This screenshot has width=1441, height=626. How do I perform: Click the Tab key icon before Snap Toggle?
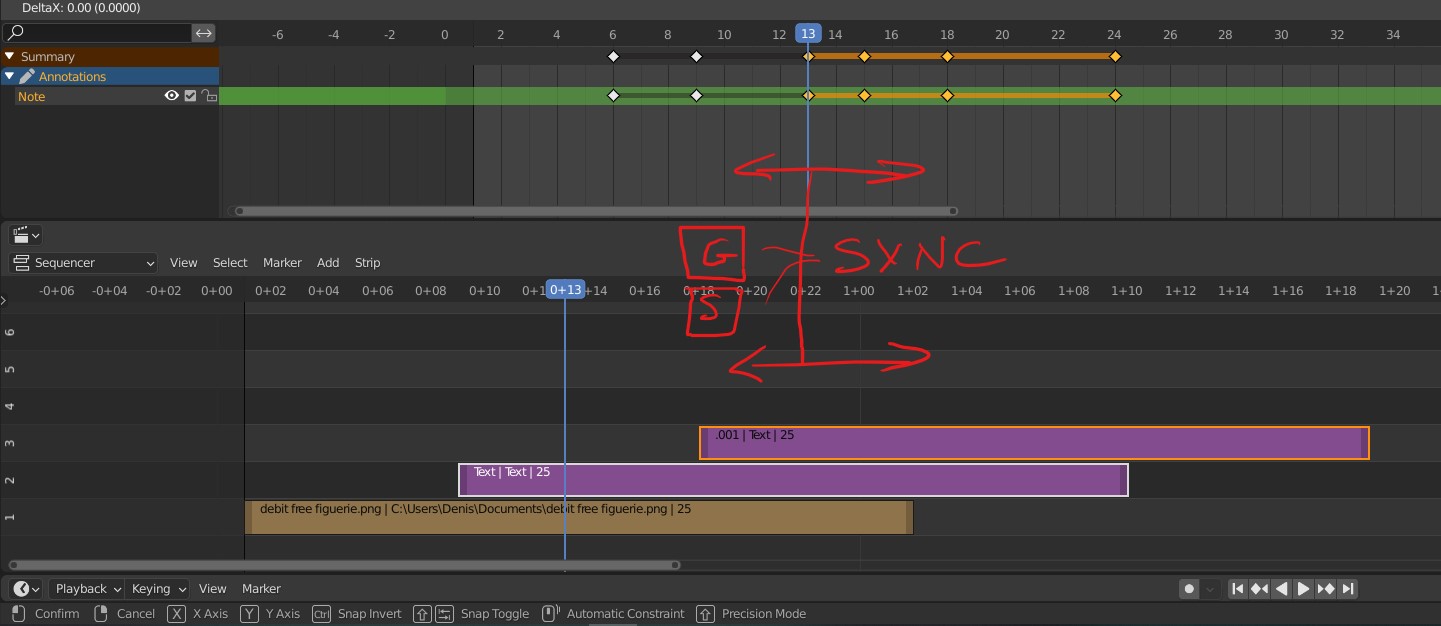tap(445, 614)
